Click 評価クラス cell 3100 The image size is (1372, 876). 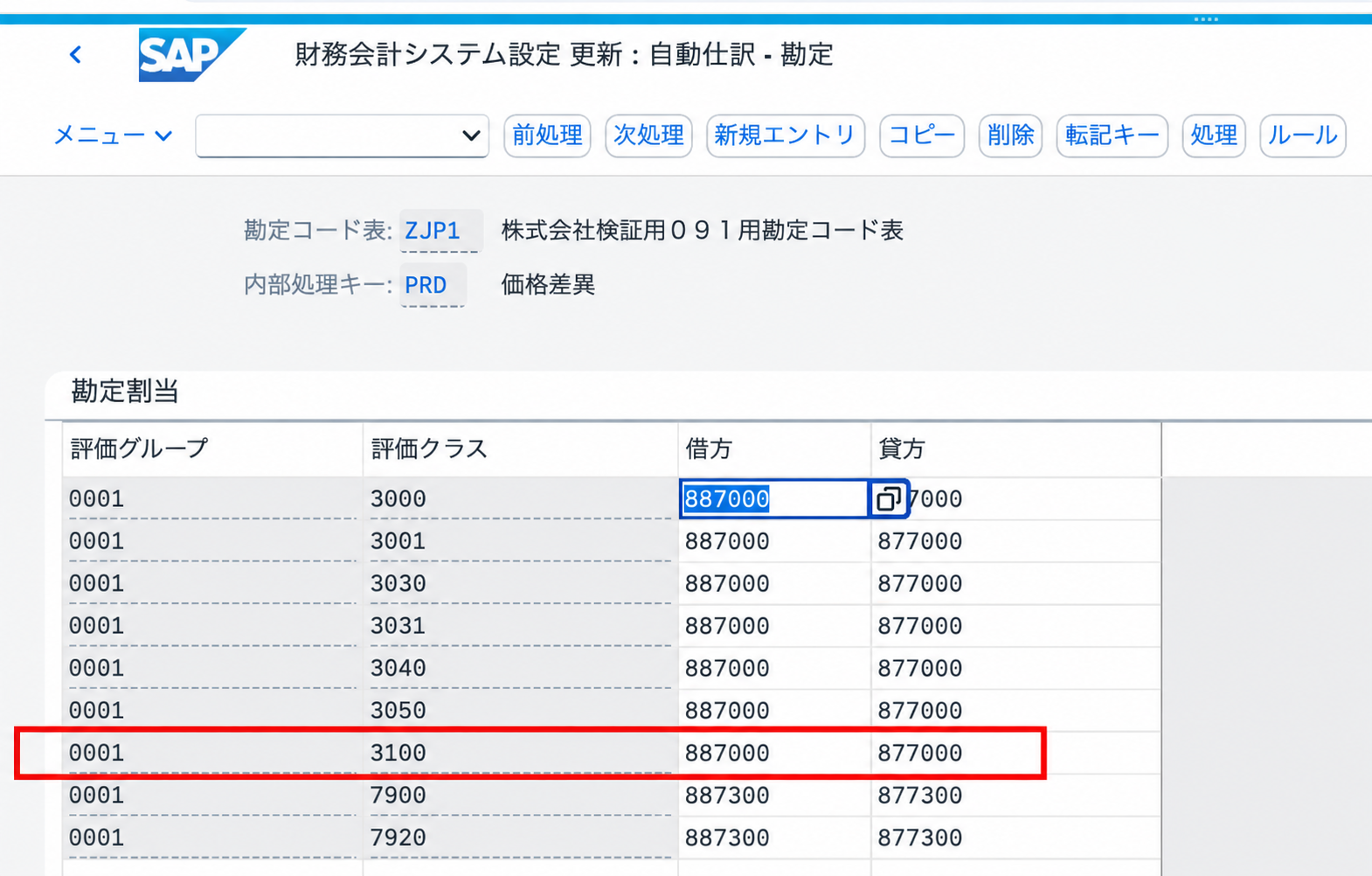(520, 754)
